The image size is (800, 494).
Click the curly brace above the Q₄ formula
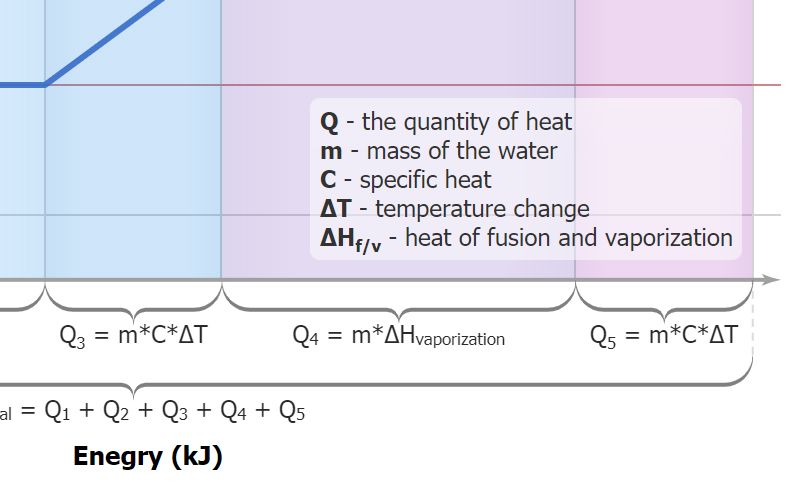[398, 303]
